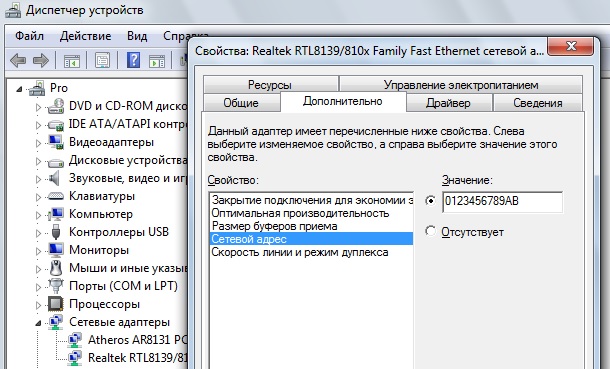This screenshot has width=610, height=369.
Task: Select the Atheros AR8131 adapter entry
Action: click(x=137, y=340)
